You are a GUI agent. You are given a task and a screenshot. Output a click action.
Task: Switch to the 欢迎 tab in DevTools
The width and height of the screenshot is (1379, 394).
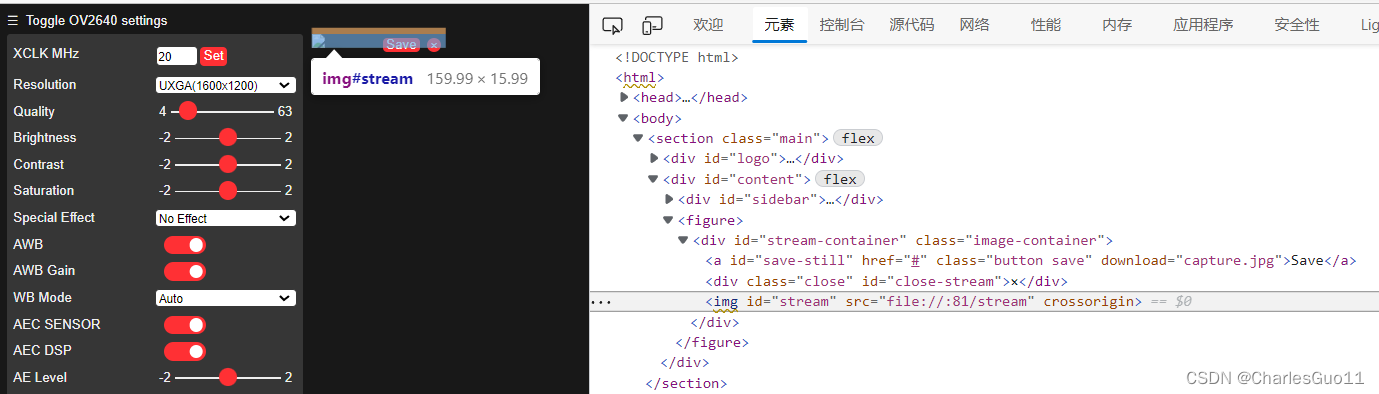(x=708, y=25)
